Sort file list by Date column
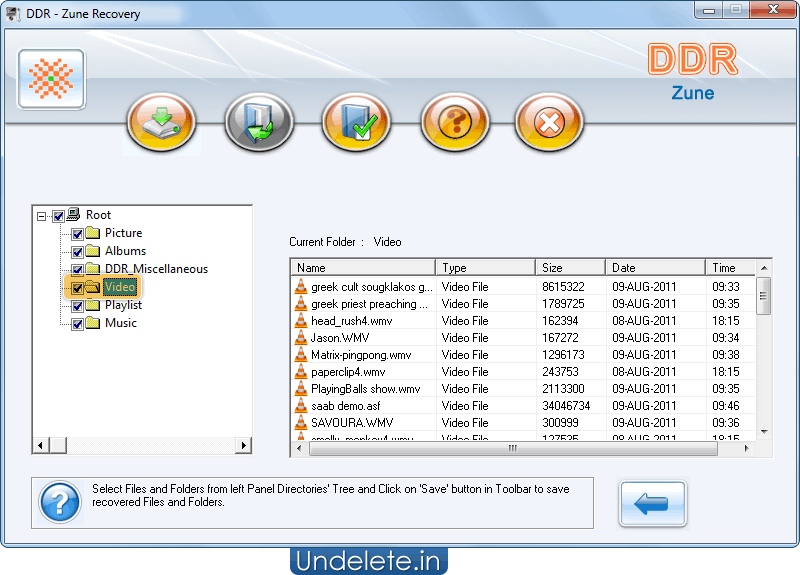The height and width of the screenshot is (575, 800). [656, 268]
